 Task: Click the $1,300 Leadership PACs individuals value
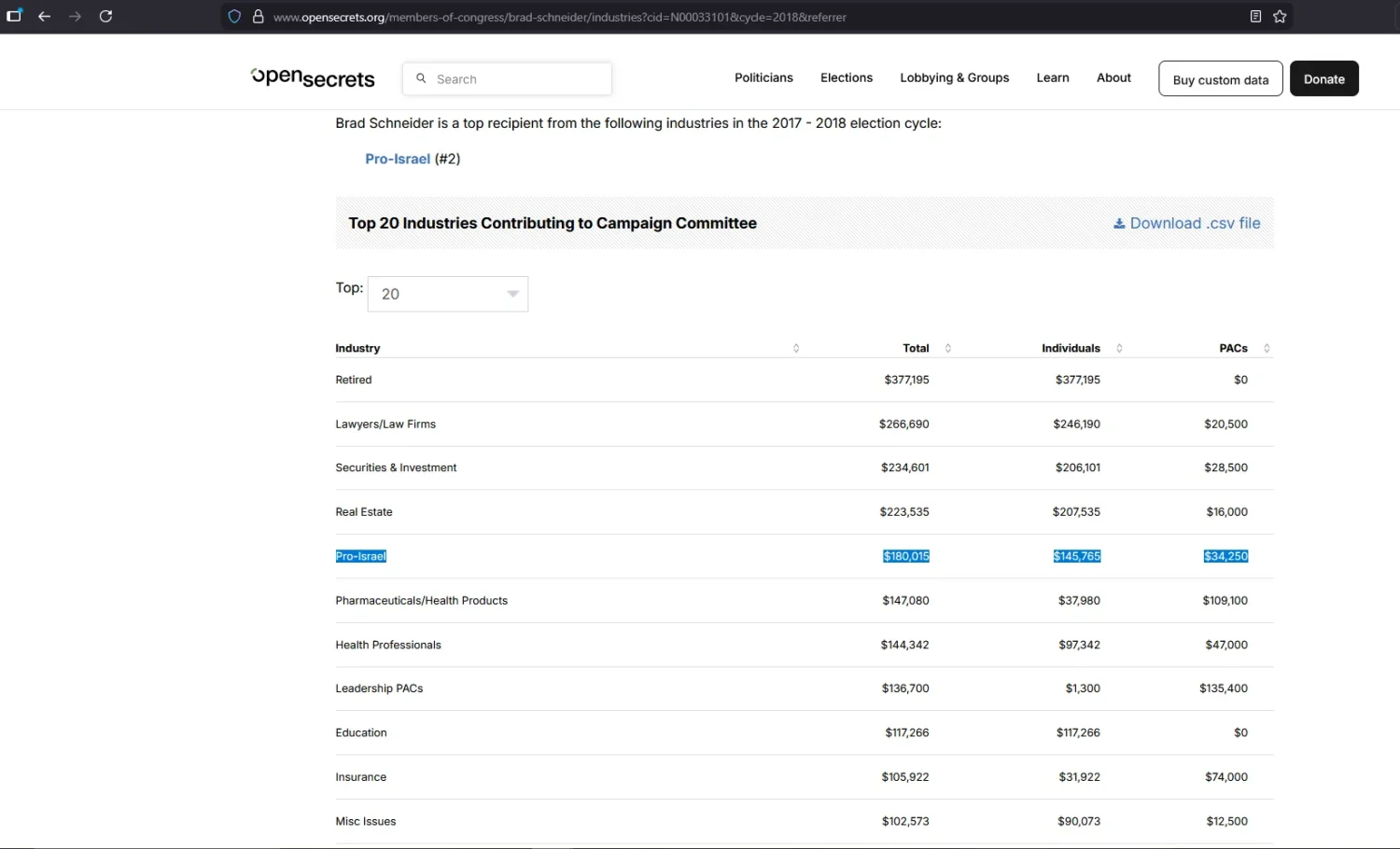point(1083,689)
